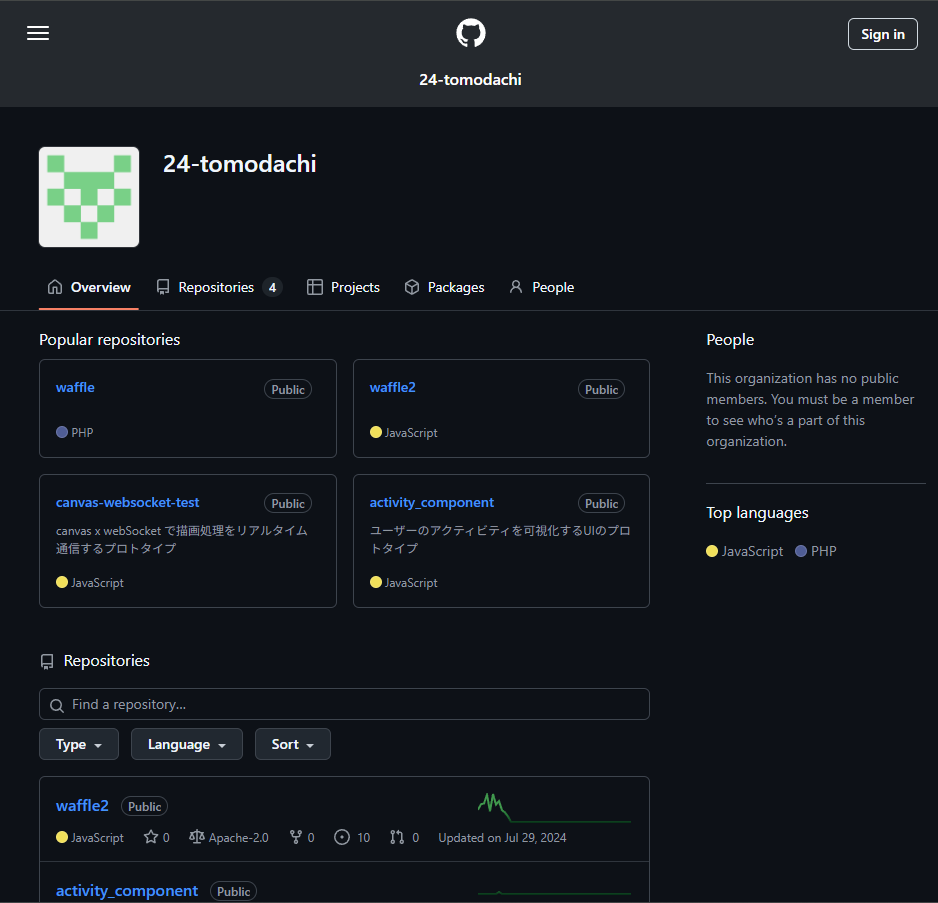Click the Overview home icon
Screen dimensions: 938x903
[55, 287]
